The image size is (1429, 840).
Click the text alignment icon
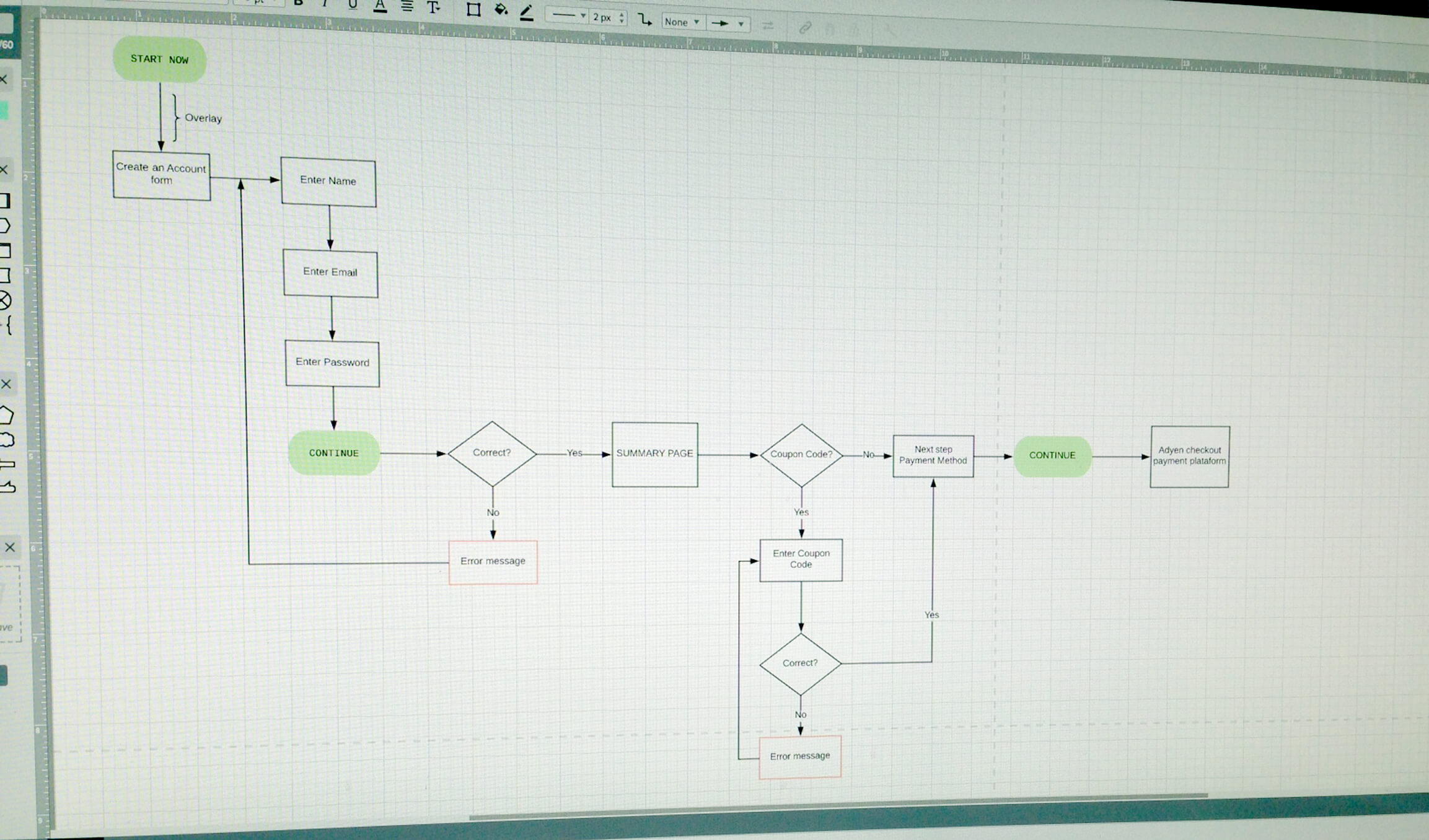point(407,7)
